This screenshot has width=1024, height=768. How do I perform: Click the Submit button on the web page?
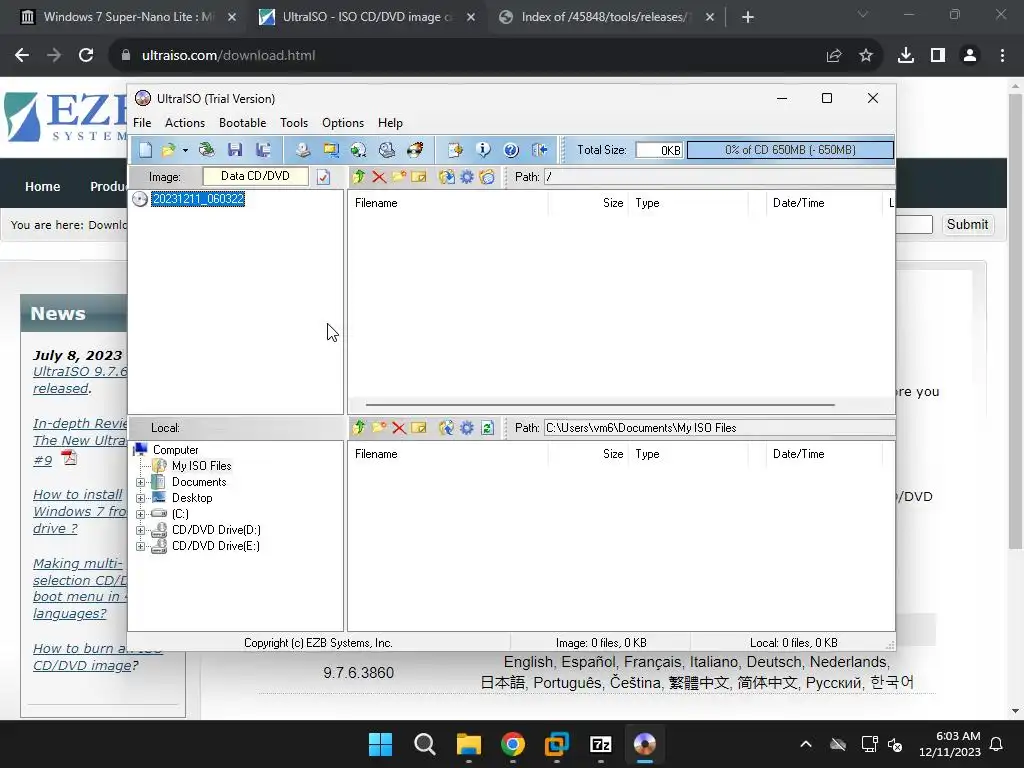point(967,225)
